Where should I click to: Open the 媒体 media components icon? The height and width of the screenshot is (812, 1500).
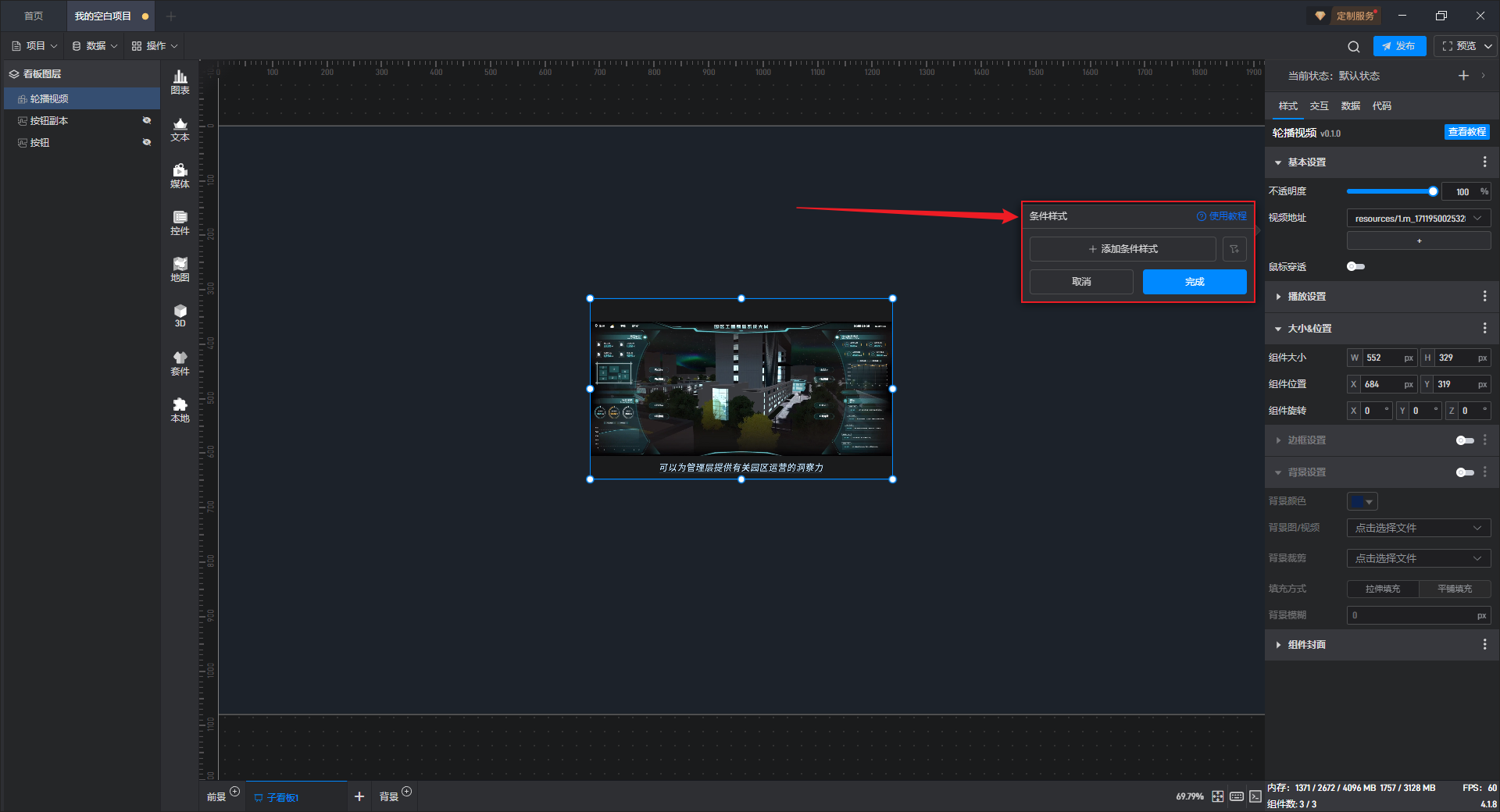click(180, 175)
